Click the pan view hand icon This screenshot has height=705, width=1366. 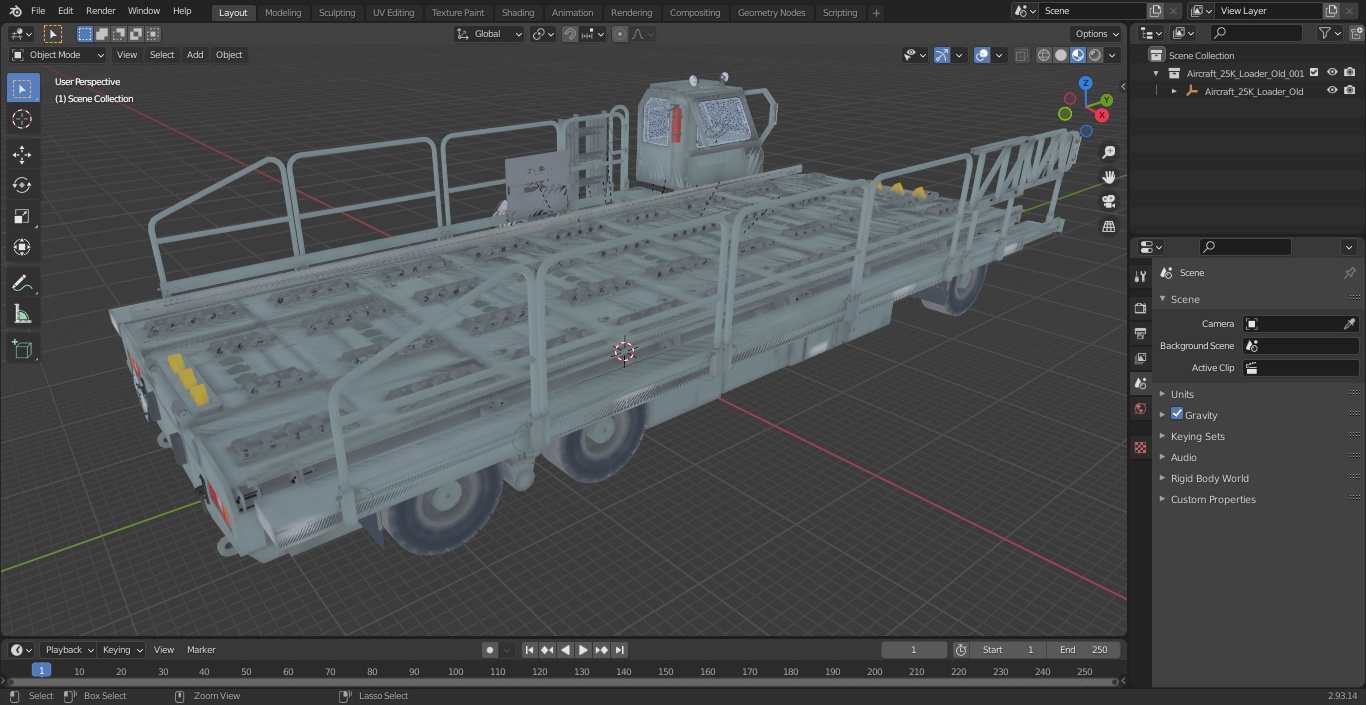(1108, 177)
